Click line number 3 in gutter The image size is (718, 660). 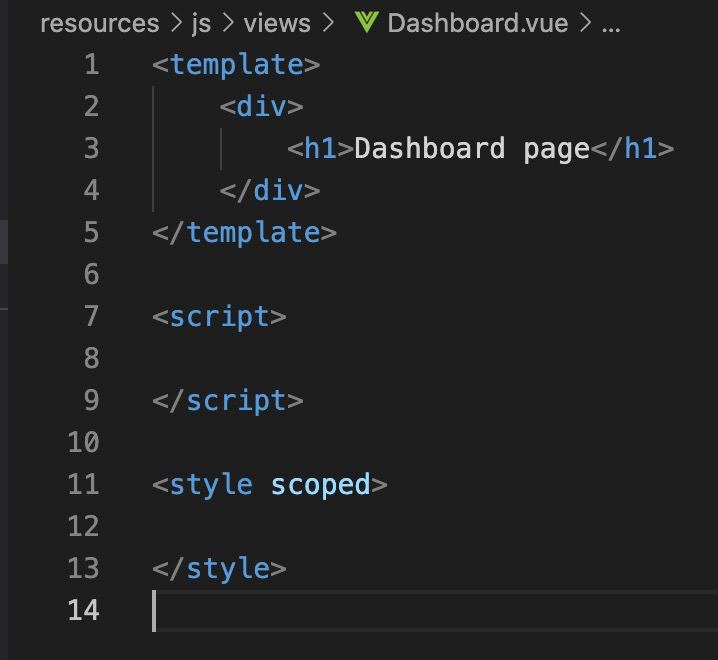tap(92, 148)
